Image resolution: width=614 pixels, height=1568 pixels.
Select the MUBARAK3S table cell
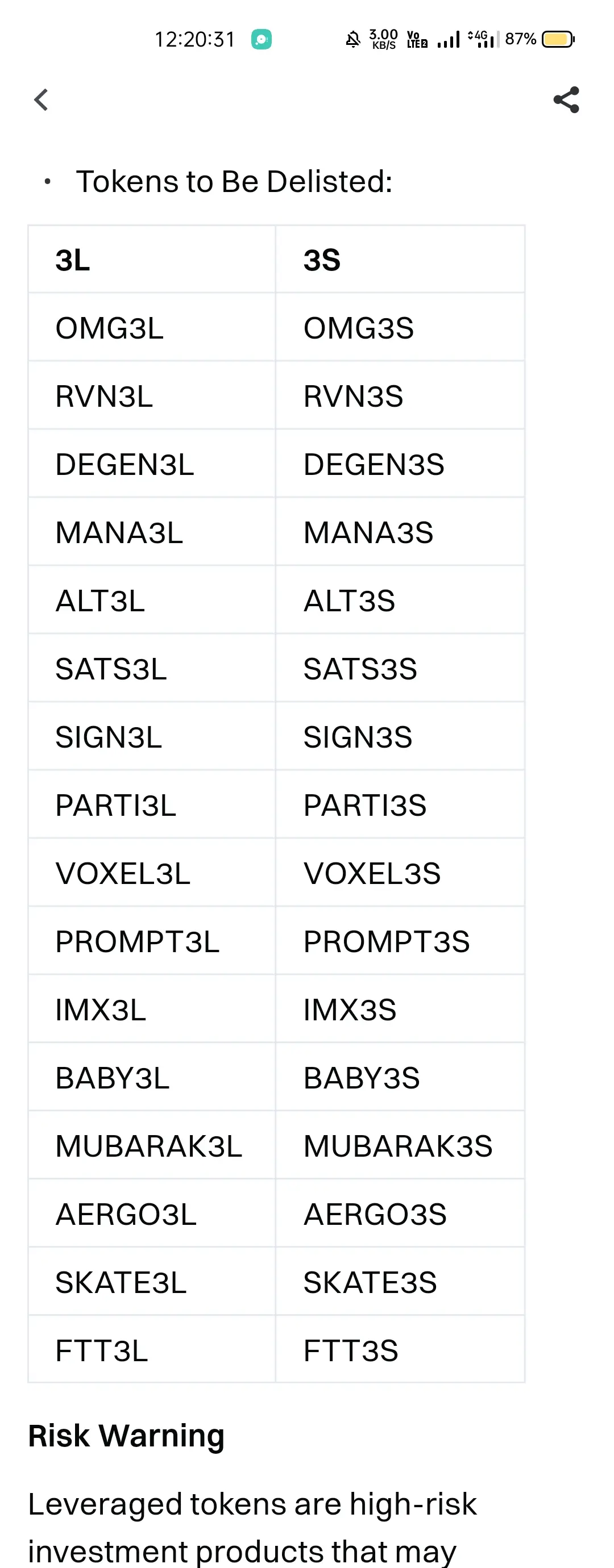[x=400, y=1145]
